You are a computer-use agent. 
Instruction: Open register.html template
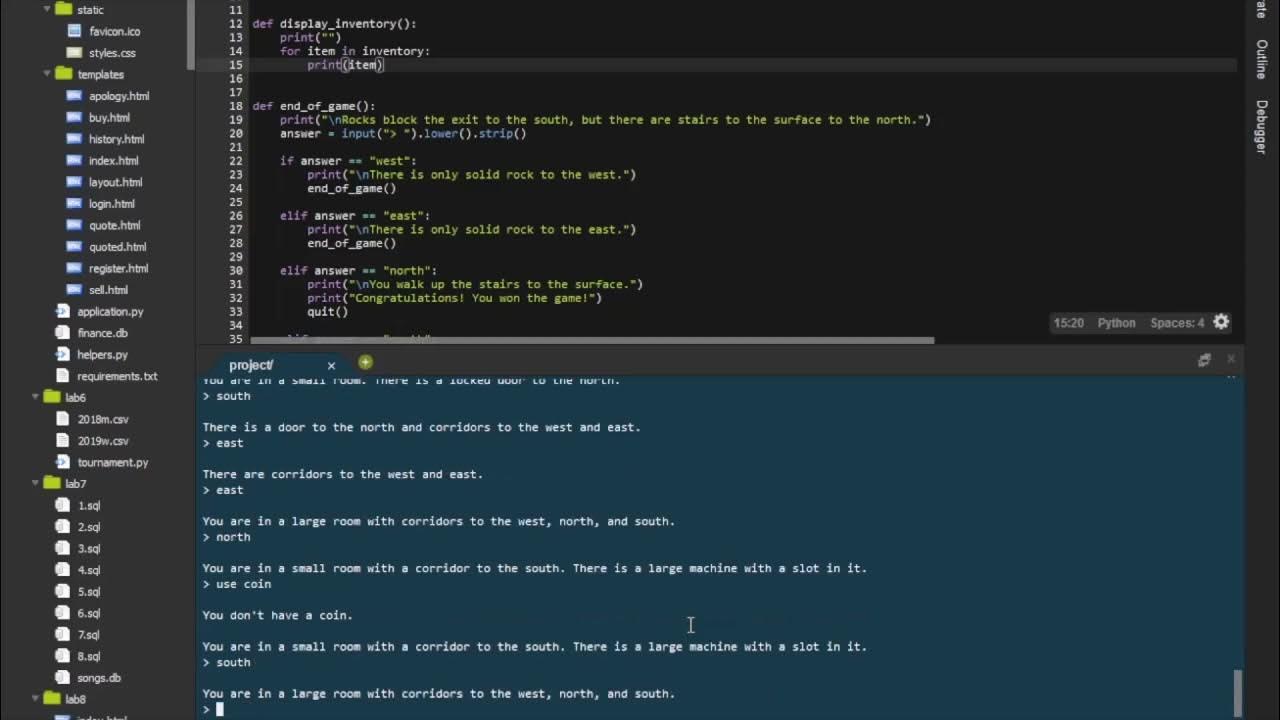pyautogui.click(x=118, y=269)
